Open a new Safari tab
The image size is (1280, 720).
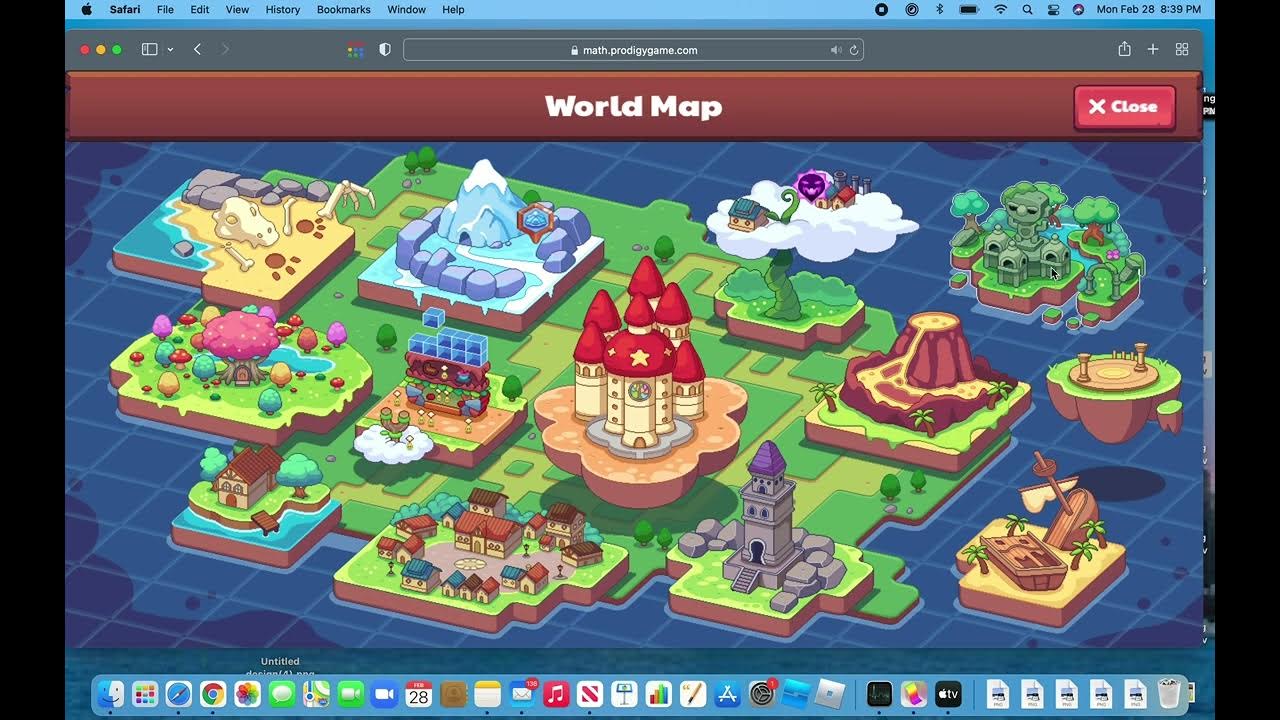(1153, 49)
